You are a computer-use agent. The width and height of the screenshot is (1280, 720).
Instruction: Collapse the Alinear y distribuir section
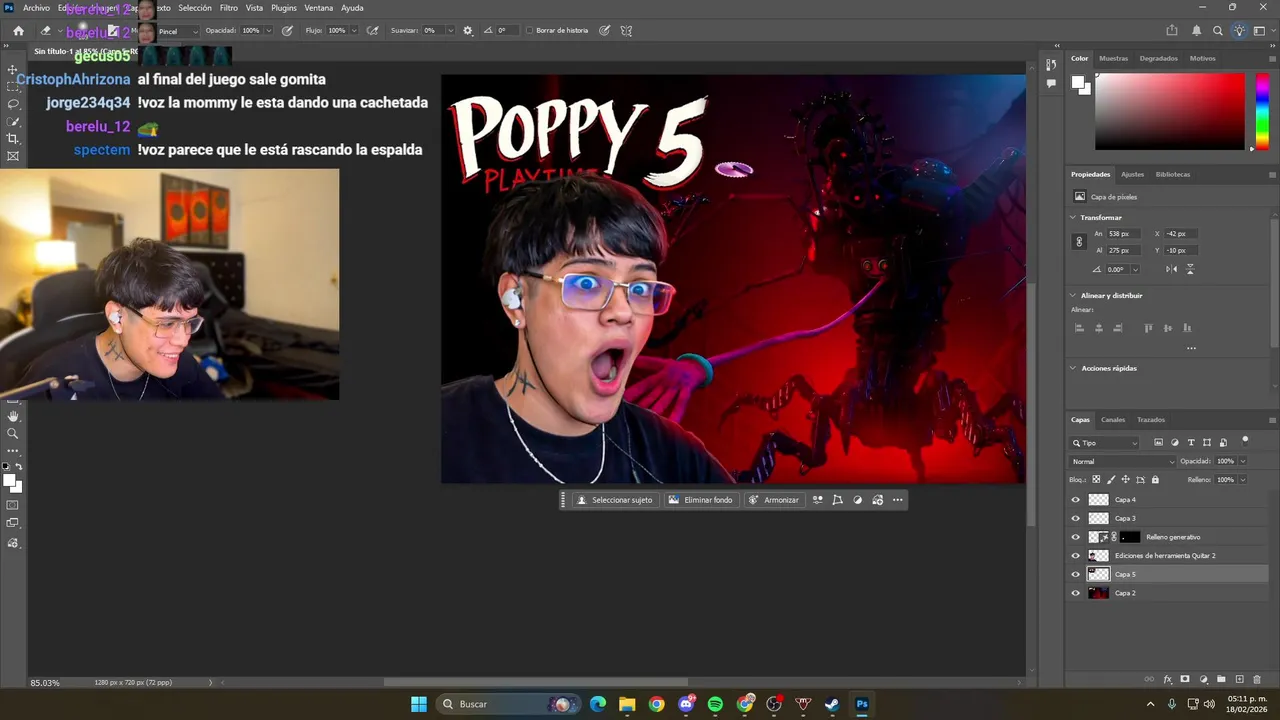click(1074, 295)
